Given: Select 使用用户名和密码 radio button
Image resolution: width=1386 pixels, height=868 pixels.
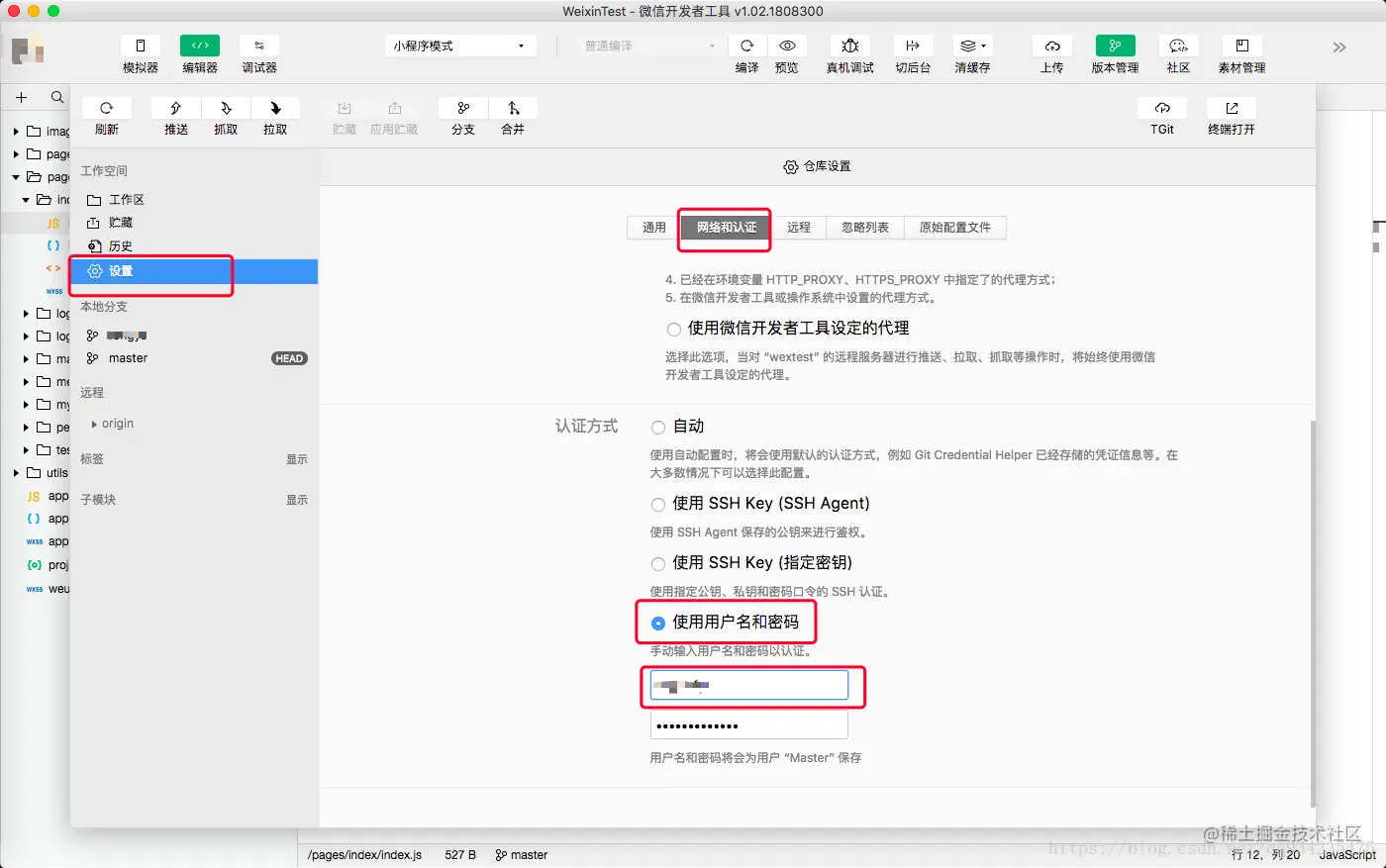Looking at the screenshot, I should [x=658, y=624].
